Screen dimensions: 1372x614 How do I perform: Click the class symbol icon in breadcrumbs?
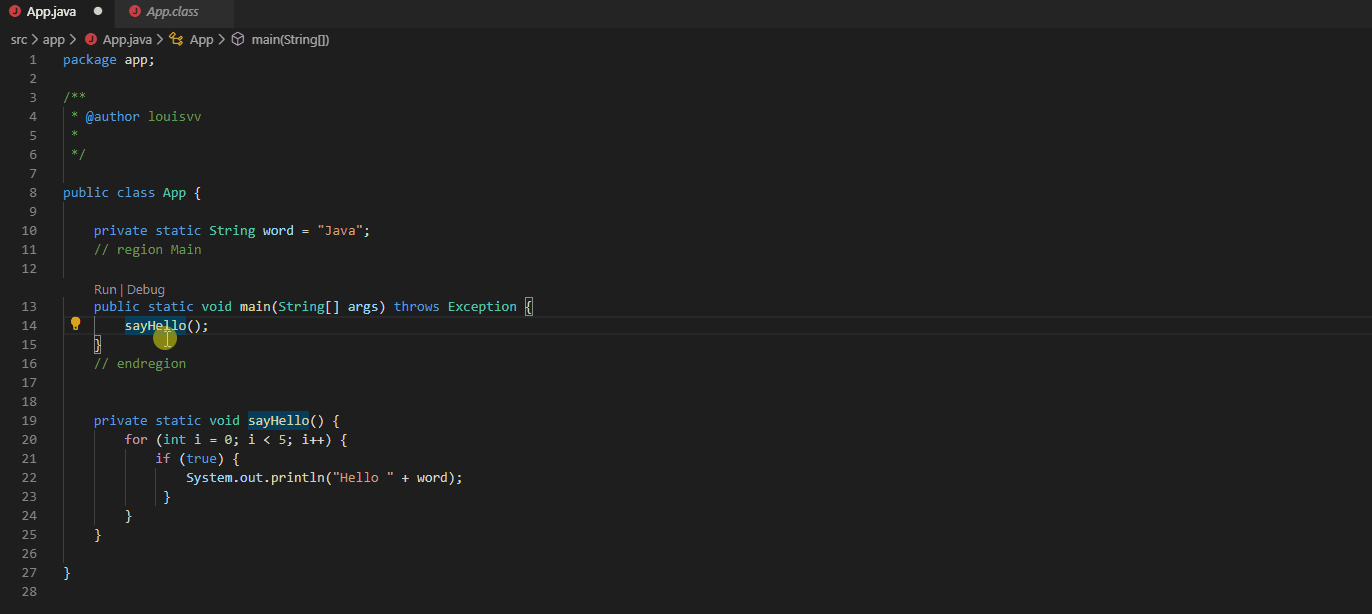tap(176, 40)
